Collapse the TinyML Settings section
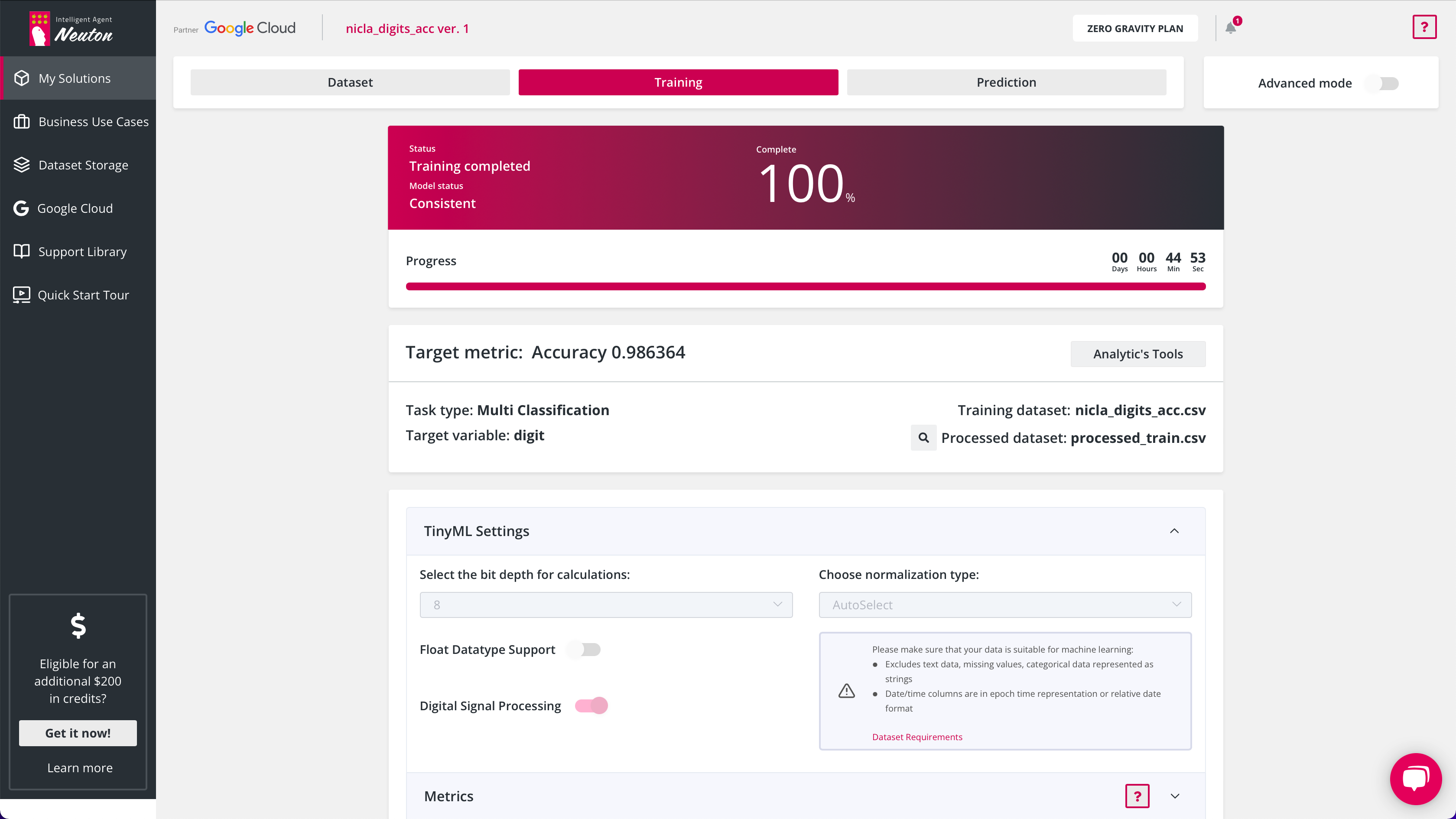This screenshot has height=819, width=1456. (x=1174, y=531)
